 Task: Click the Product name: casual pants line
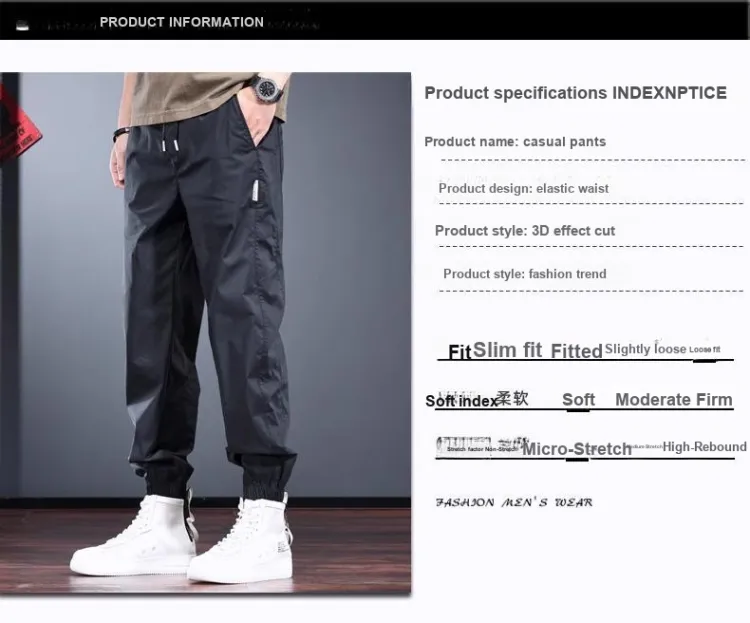[x=515, y=142]
